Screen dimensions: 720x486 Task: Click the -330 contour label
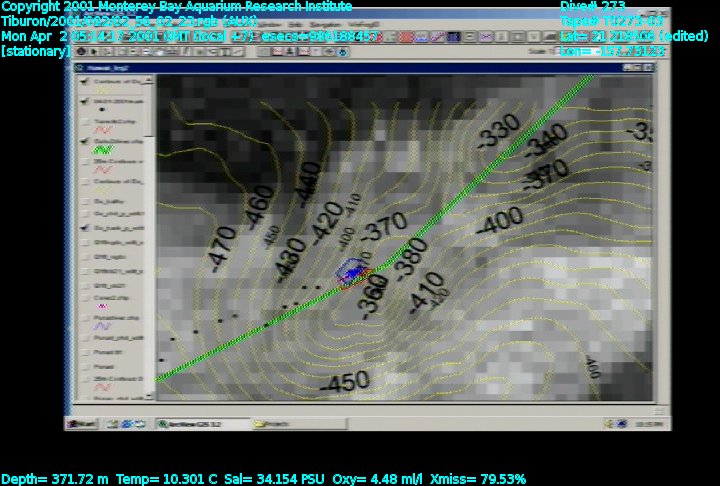[498, 131]
